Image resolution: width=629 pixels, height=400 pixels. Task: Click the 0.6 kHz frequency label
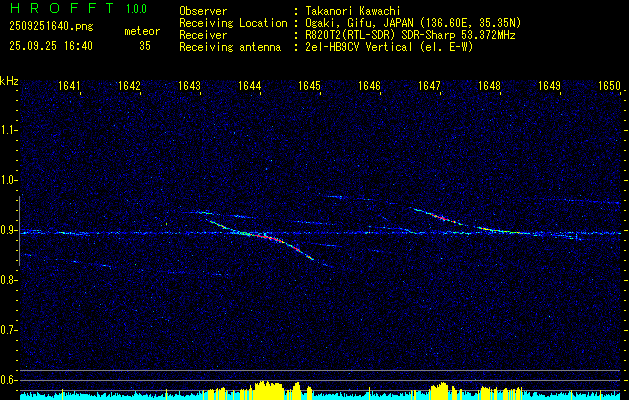click(8, 380)
